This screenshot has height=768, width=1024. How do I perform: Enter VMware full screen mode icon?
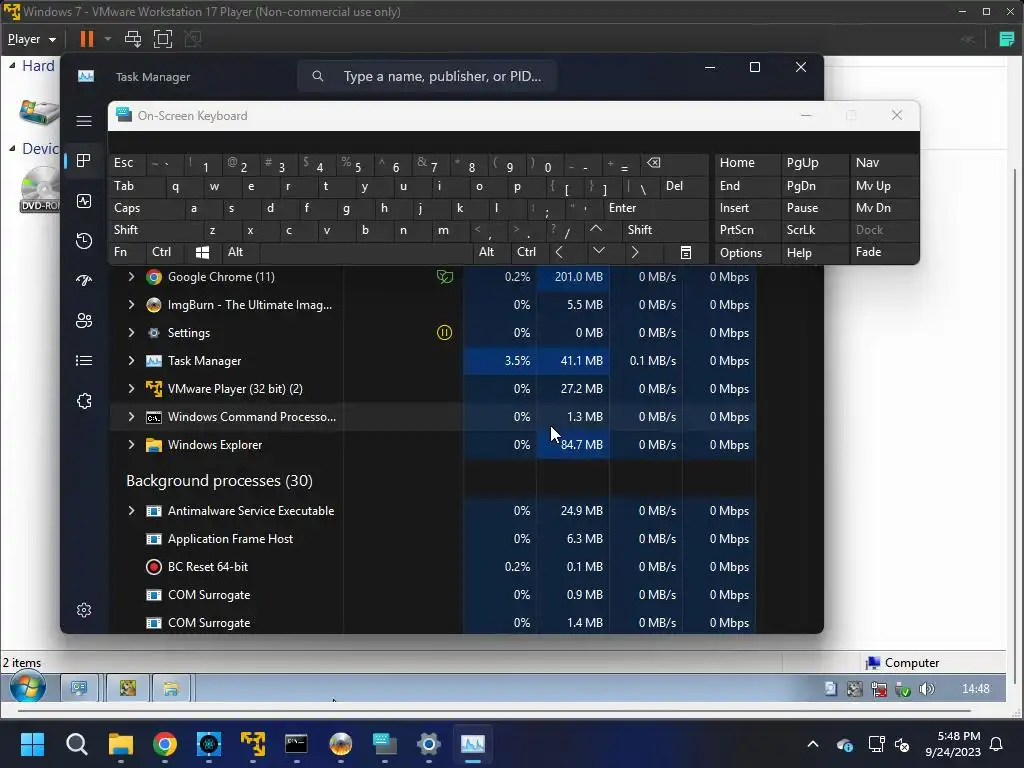(163, 39)
